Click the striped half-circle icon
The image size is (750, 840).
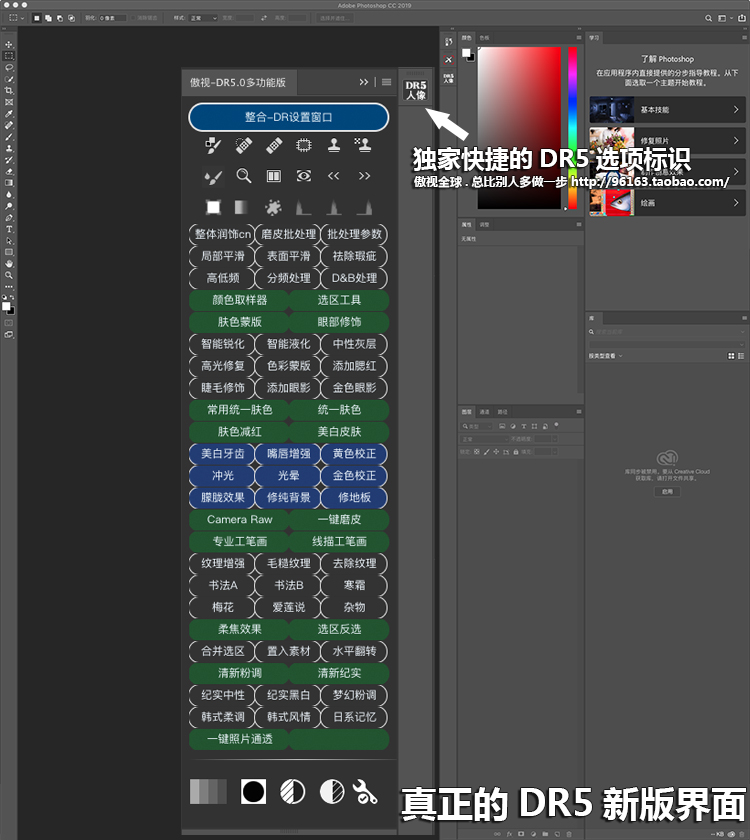292,792
